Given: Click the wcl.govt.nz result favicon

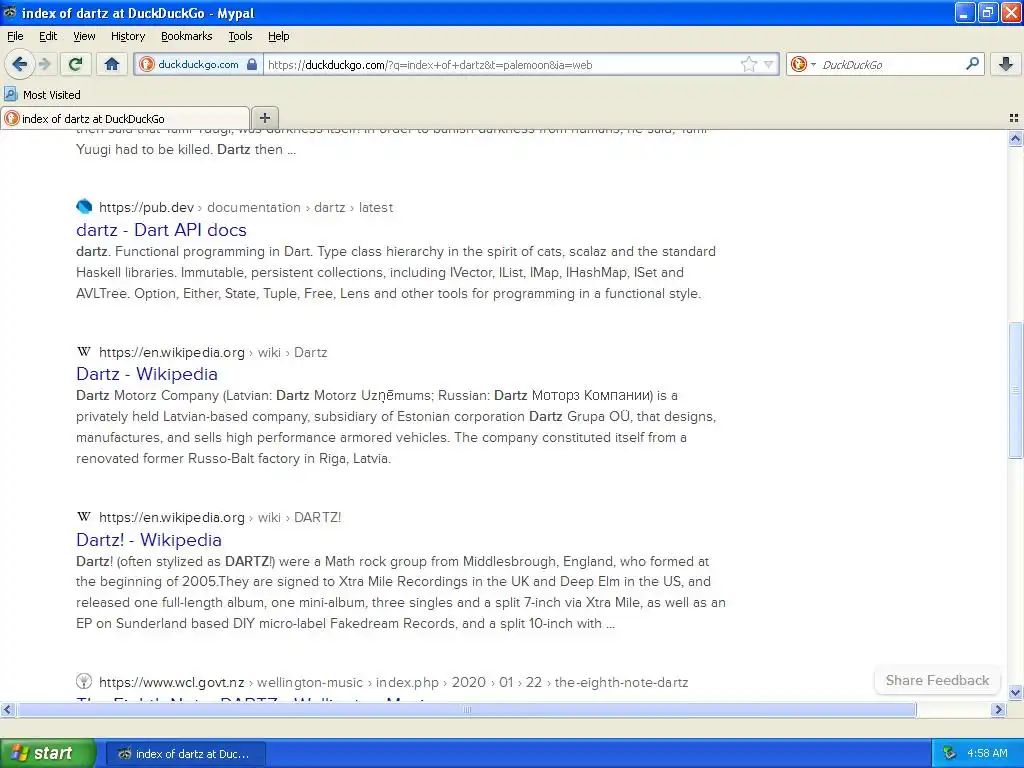Looking at the screenshot, I should [84, 681].
